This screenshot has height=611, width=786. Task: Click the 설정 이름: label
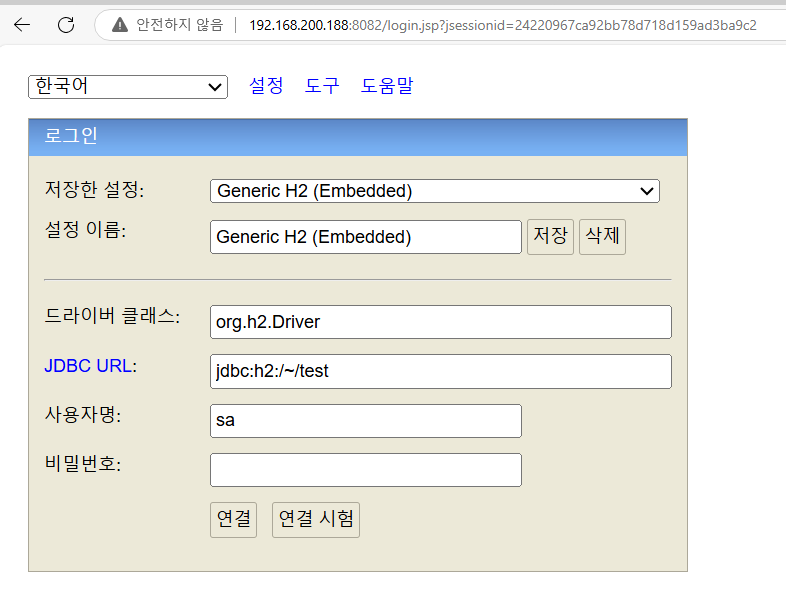click(x=85, y=230)
